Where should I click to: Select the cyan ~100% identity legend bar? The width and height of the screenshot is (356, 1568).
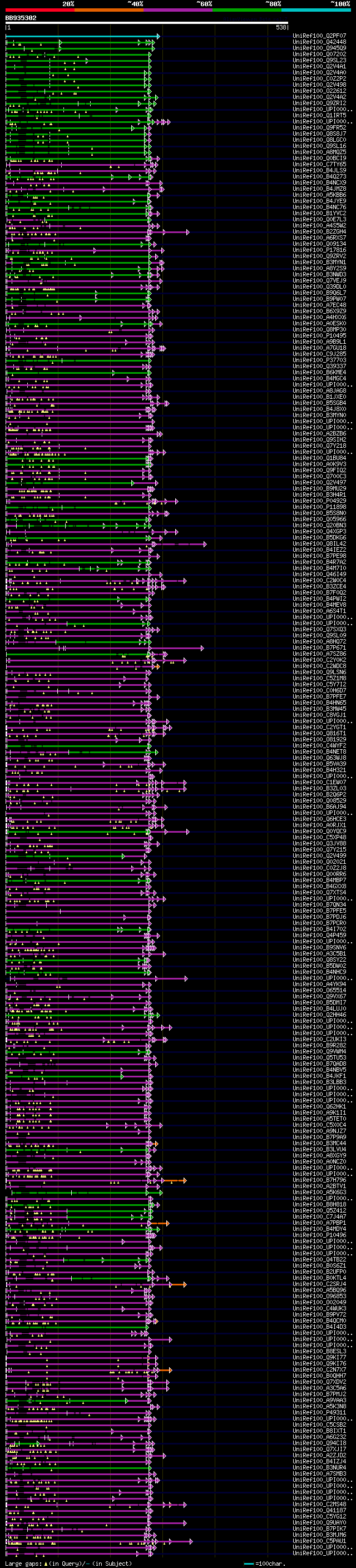pos(317,10)
